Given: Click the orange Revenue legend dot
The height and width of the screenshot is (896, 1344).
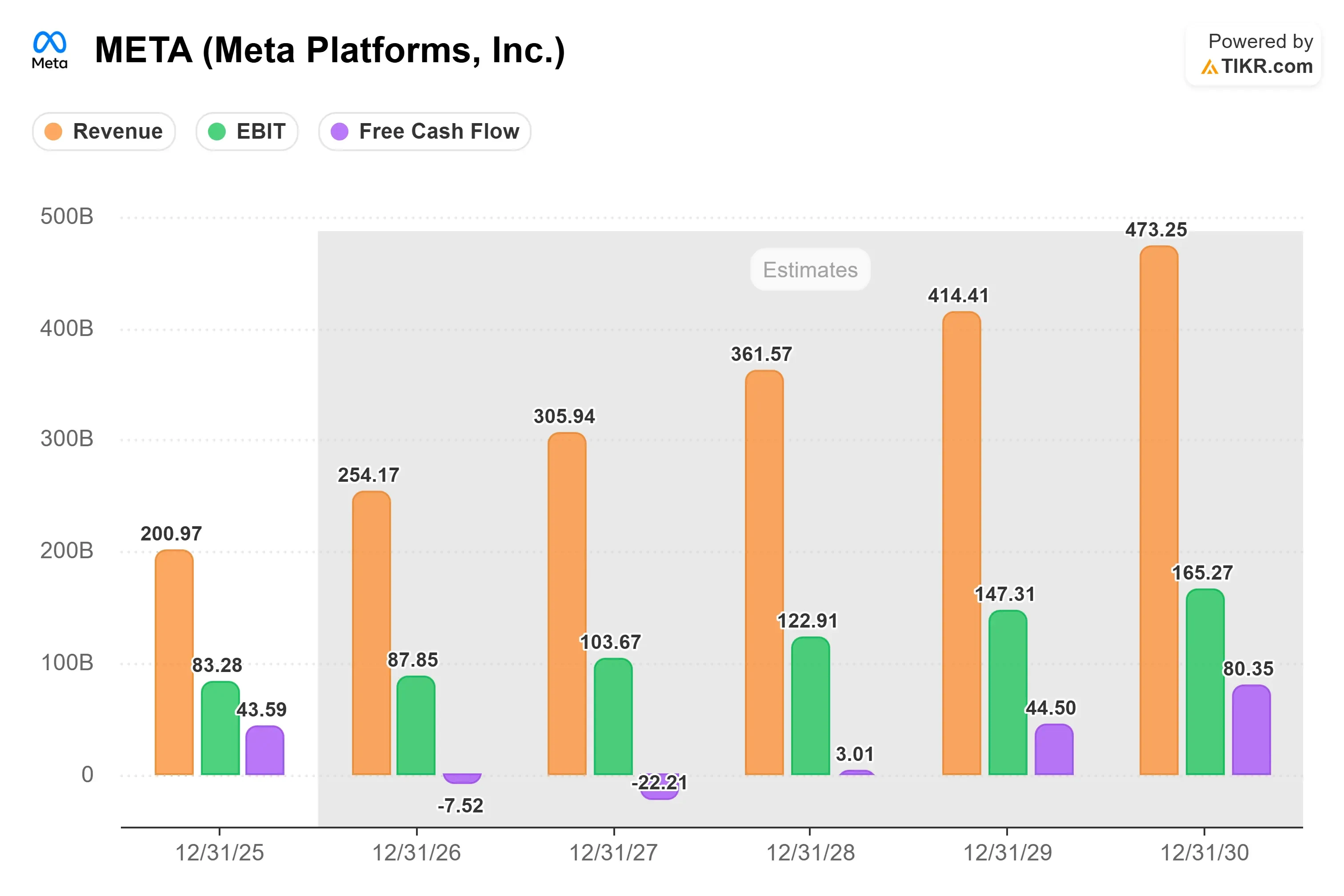Looking at the screenshot, I should tap(53, 132).
